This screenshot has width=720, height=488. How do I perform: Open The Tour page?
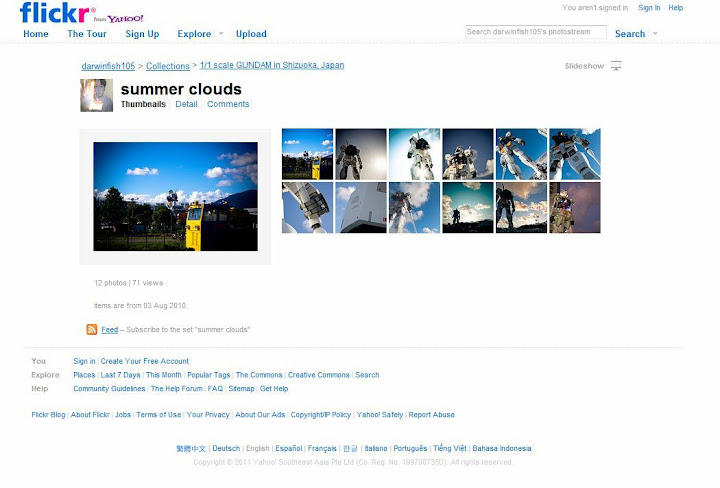pyautogui.click(x=87, y=34)
